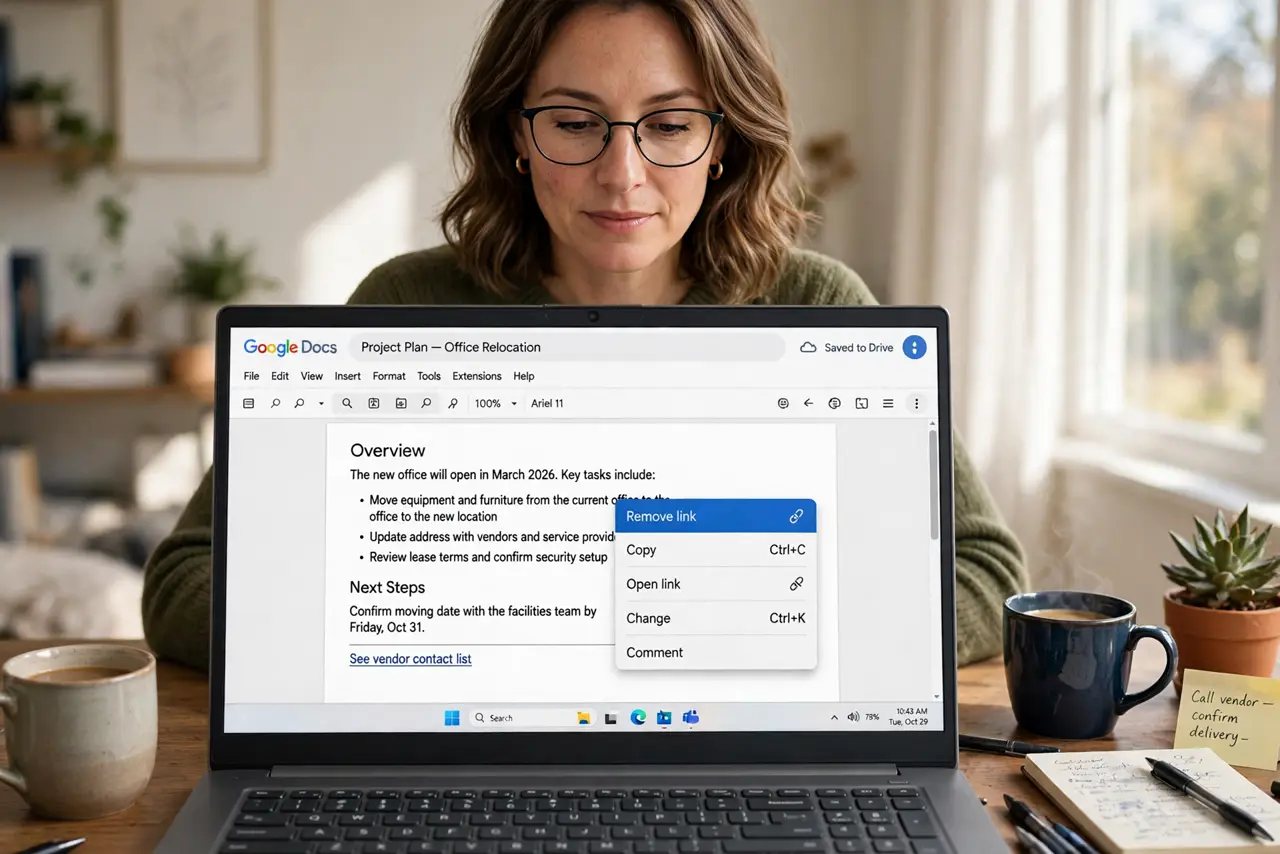Show hidden tray icons chevron
This screenshot has width=1280, height=854.
[834, 717]
